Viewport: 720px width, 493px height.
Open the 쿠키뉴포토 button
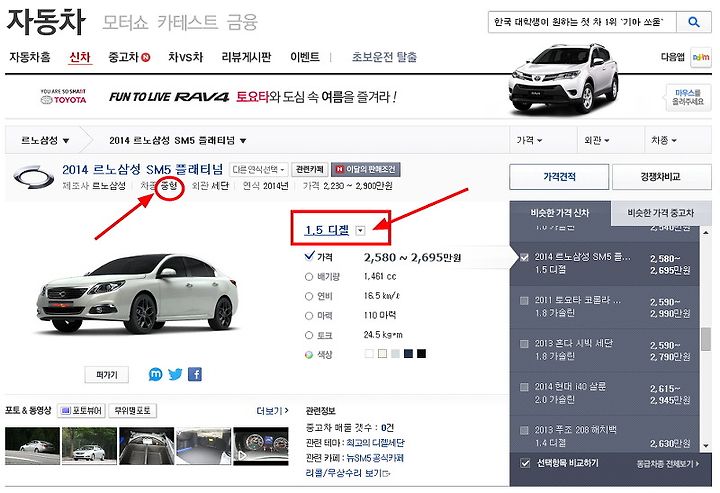tap(132, 410)
